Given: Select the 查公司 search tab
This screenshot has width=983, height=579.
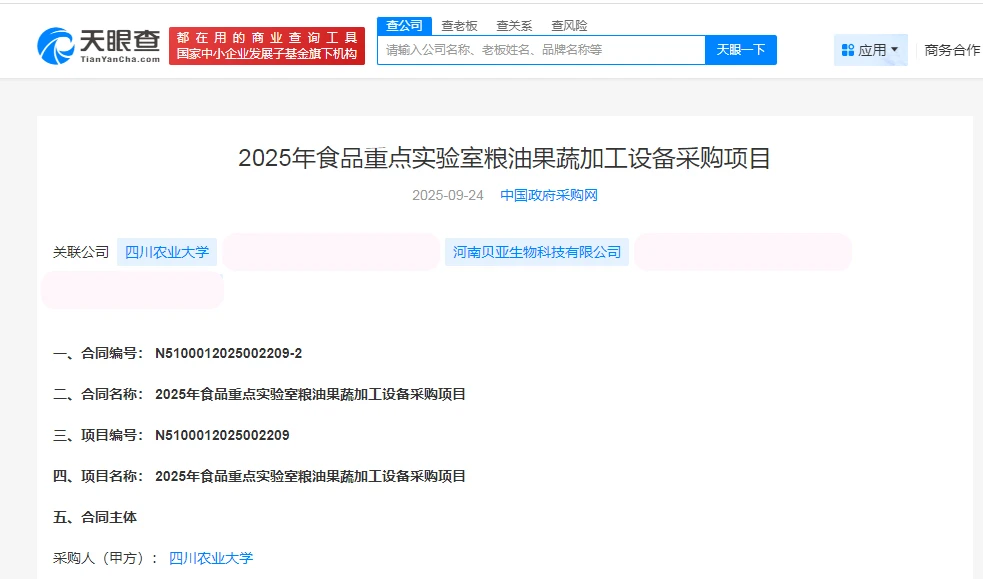Looking at the screenshot, I should point(404,26).
